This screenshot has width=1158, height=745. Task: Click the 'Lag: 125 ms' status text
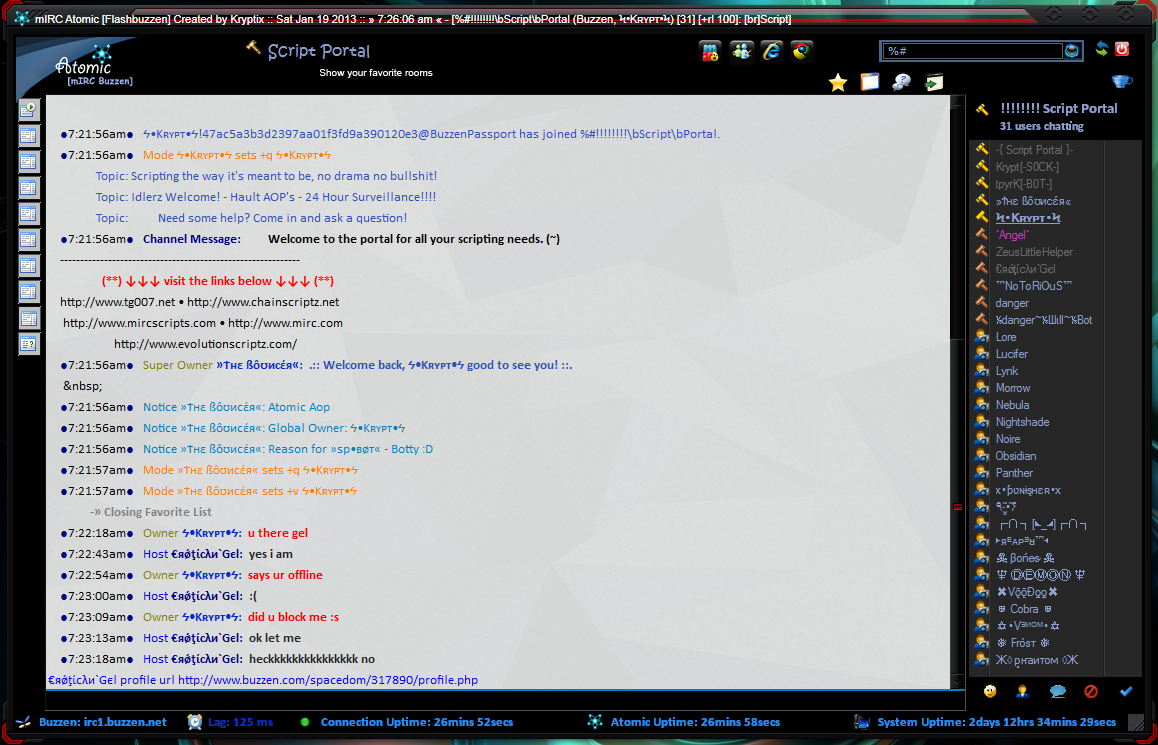click(x=241, y=722)
